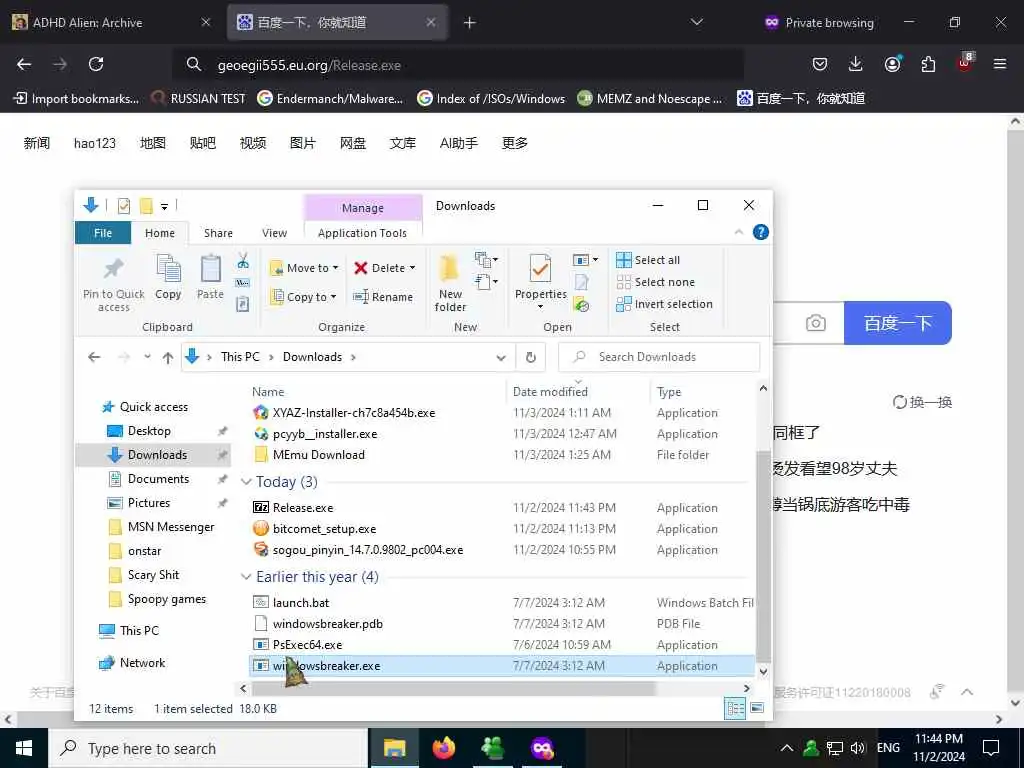Click the Manage contextual tab

[363, 208]
